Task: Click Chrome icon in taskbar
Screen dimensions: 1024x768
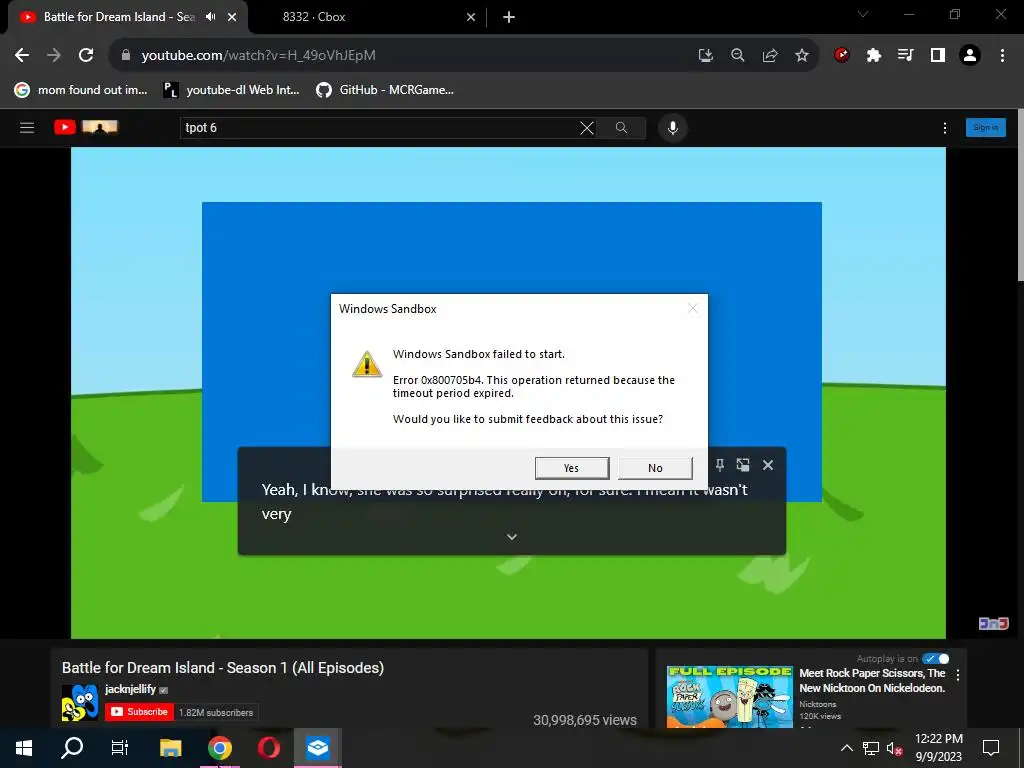Action: (x=220, y=748)
